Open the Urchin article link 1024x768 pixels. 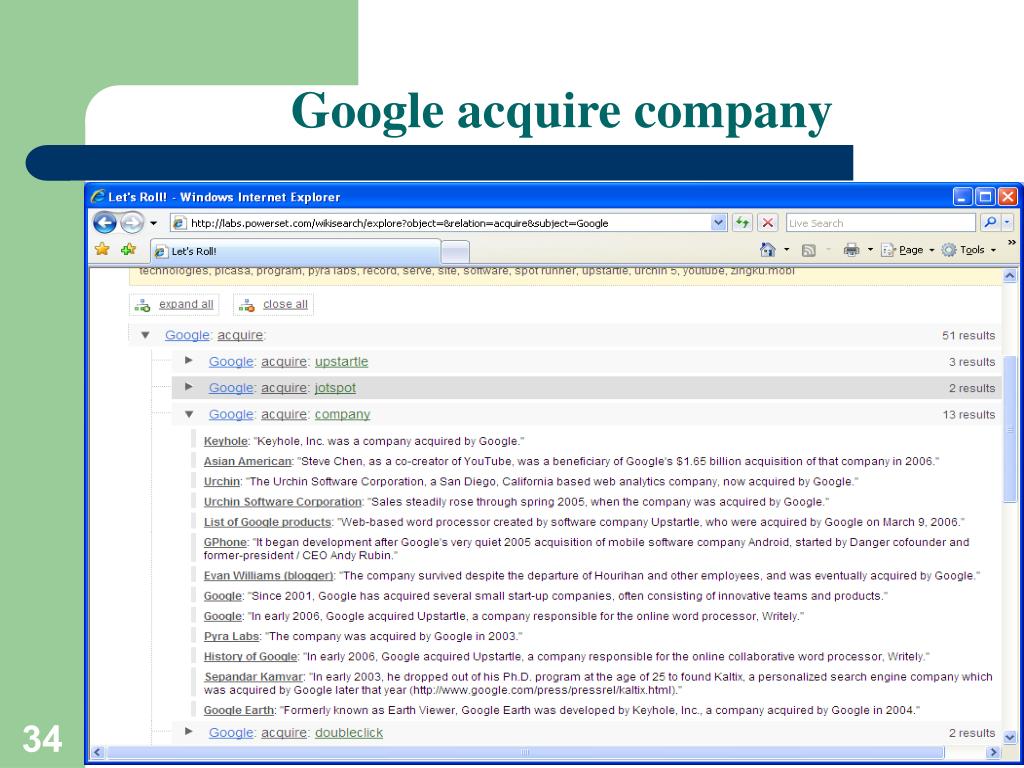click(221, 482)
